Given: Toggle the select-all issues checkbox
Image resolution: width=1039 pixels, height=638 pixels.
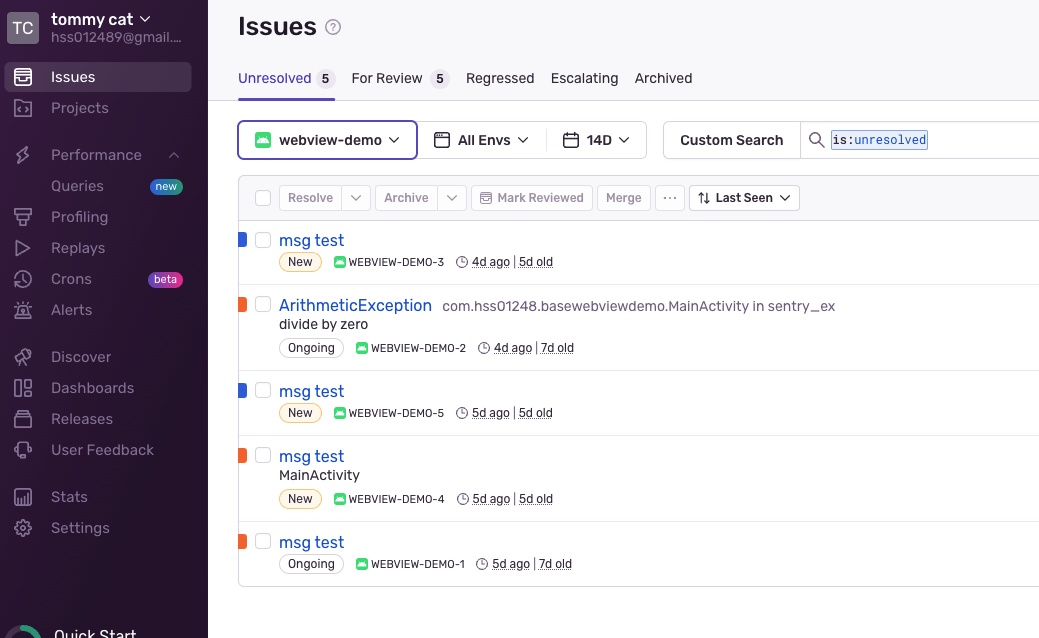Looking at the screenshot, I should pyautogui.click(x=263, y=198).
